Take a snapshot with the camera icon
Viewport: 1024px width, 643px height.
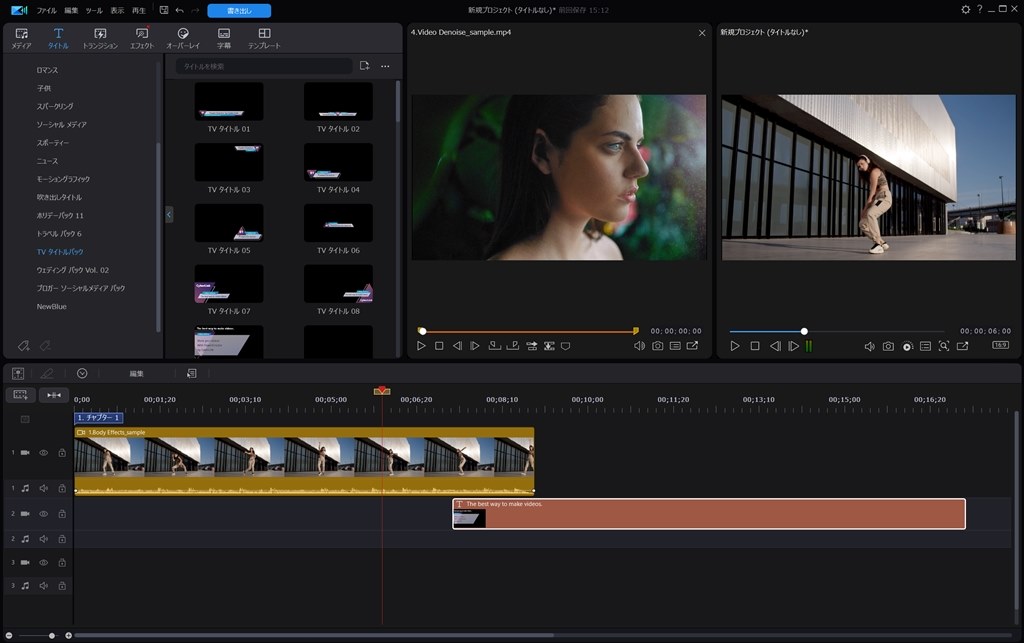pos(888,346)
